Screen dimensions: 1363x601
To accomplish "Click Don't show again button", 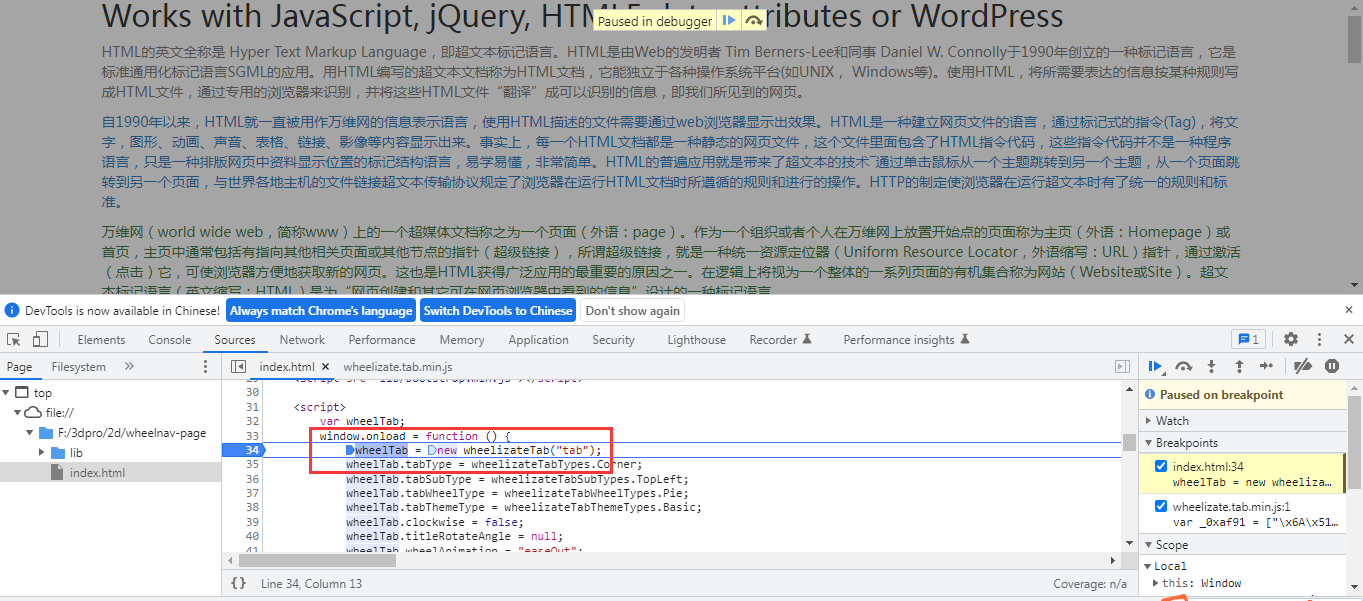I will point(632,310).
